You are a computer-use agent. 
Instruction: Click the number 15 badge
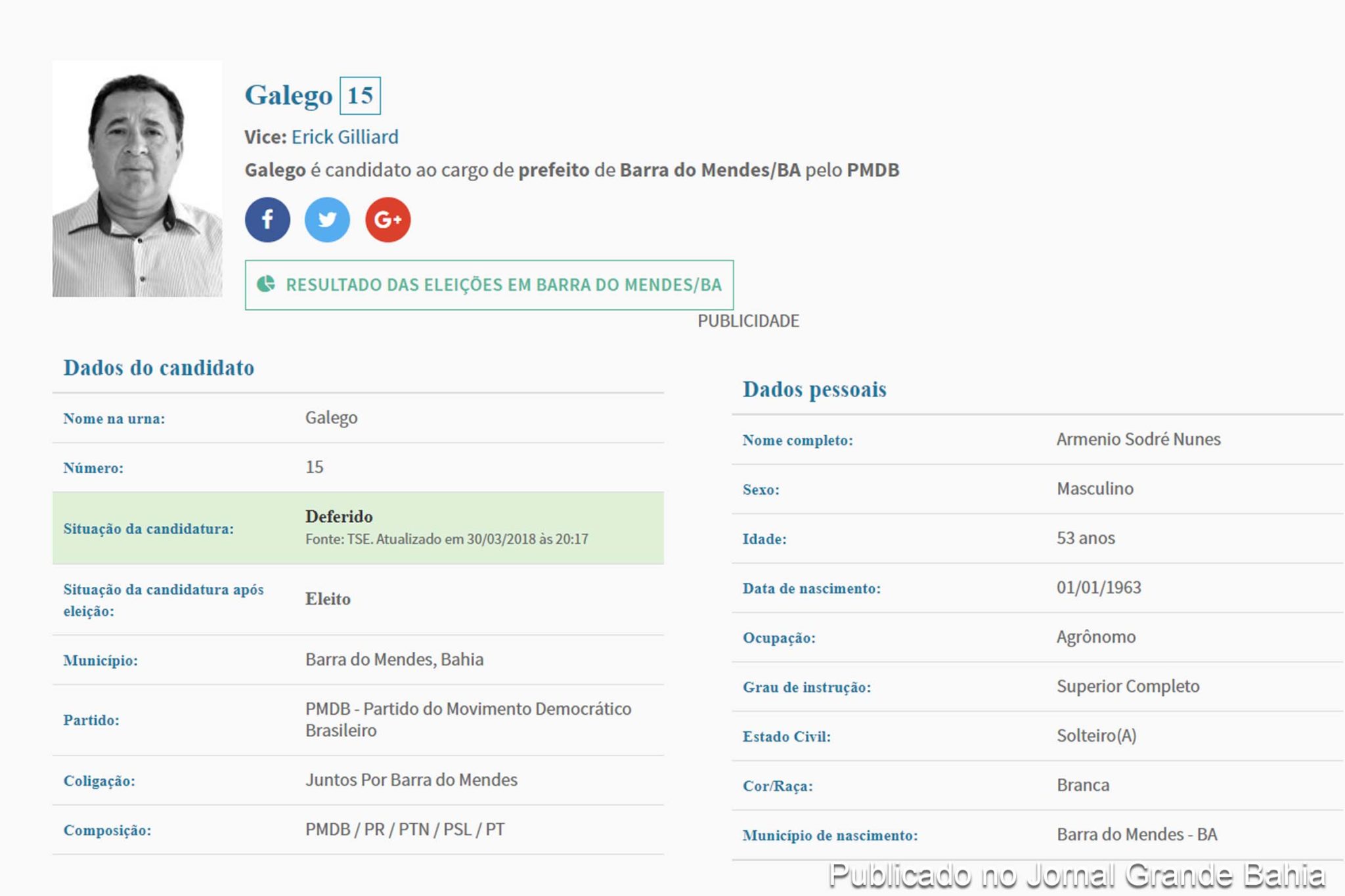click(360, 96)
